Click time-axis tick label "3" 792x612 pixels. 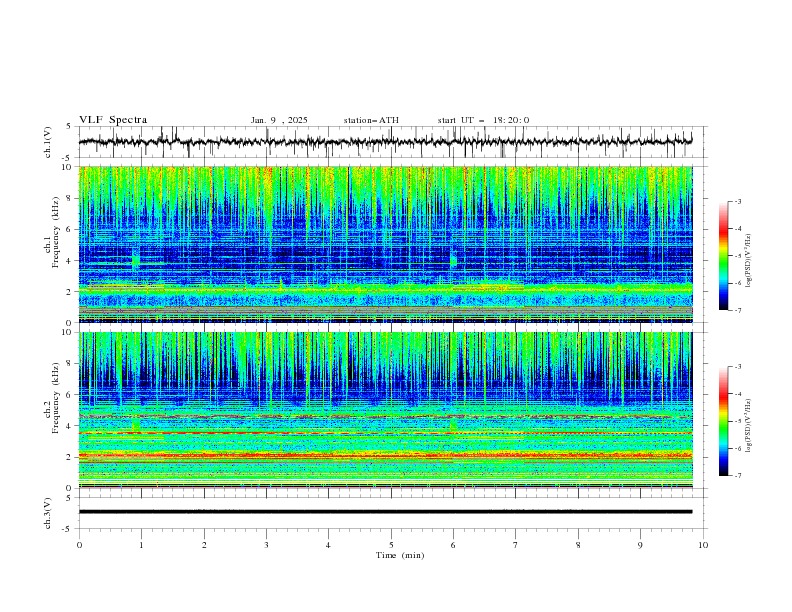266,545
